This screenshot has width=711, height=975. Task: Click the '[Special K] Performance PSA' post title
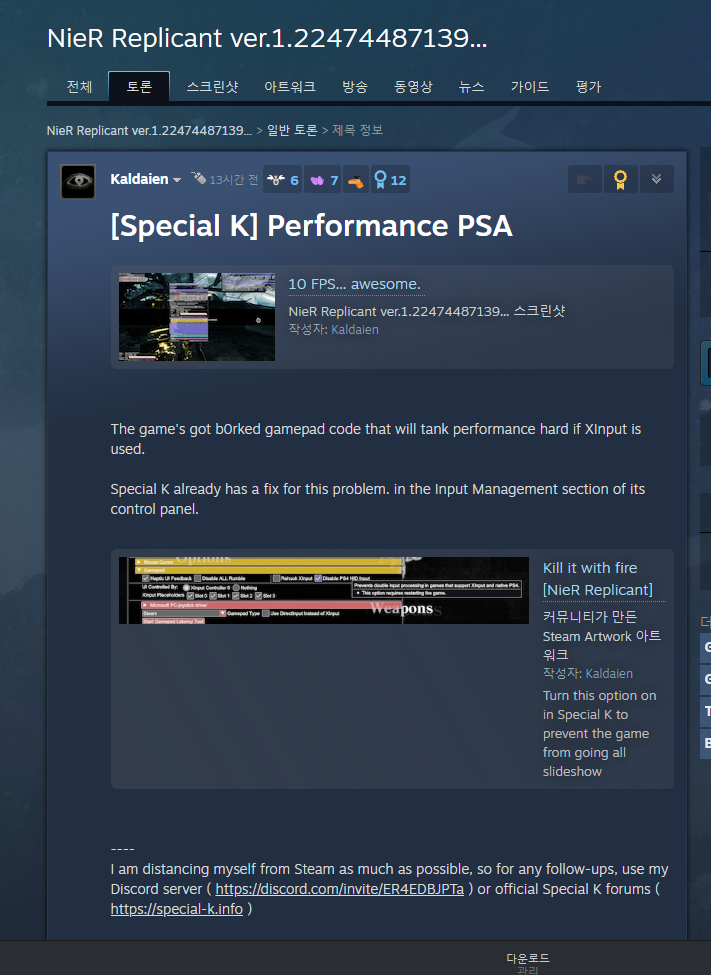click(x=312, y=225)
